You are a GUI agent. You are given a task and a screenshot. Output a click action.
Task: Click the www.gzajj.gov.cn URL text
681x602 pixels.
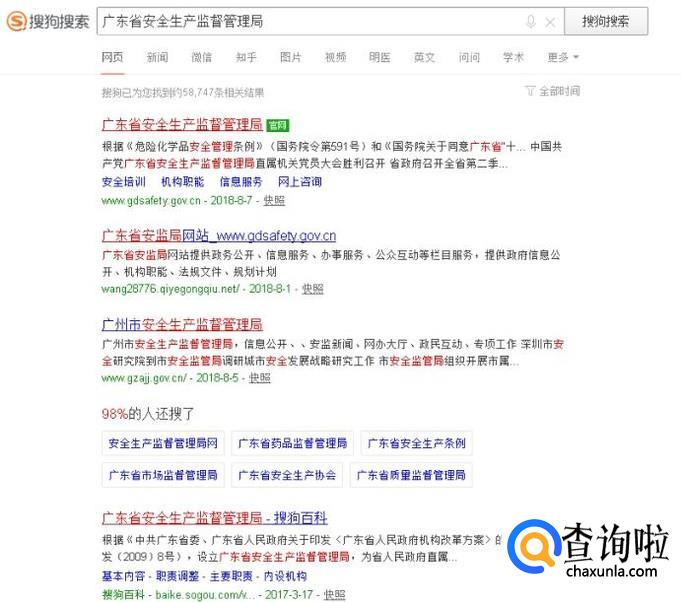pos(144,378)
